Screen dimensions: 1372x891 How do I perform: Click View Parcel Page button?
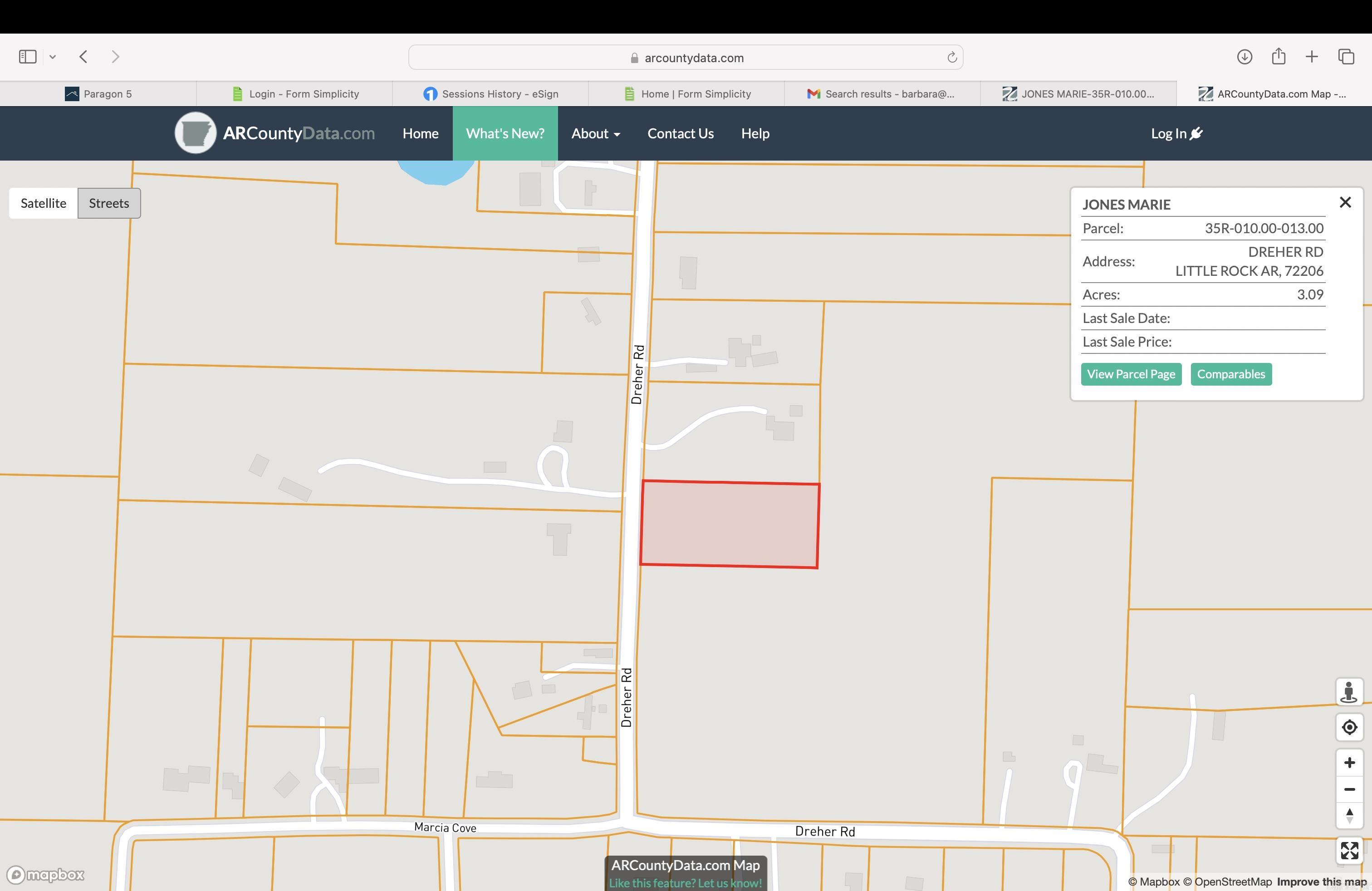coord(1131,374)
